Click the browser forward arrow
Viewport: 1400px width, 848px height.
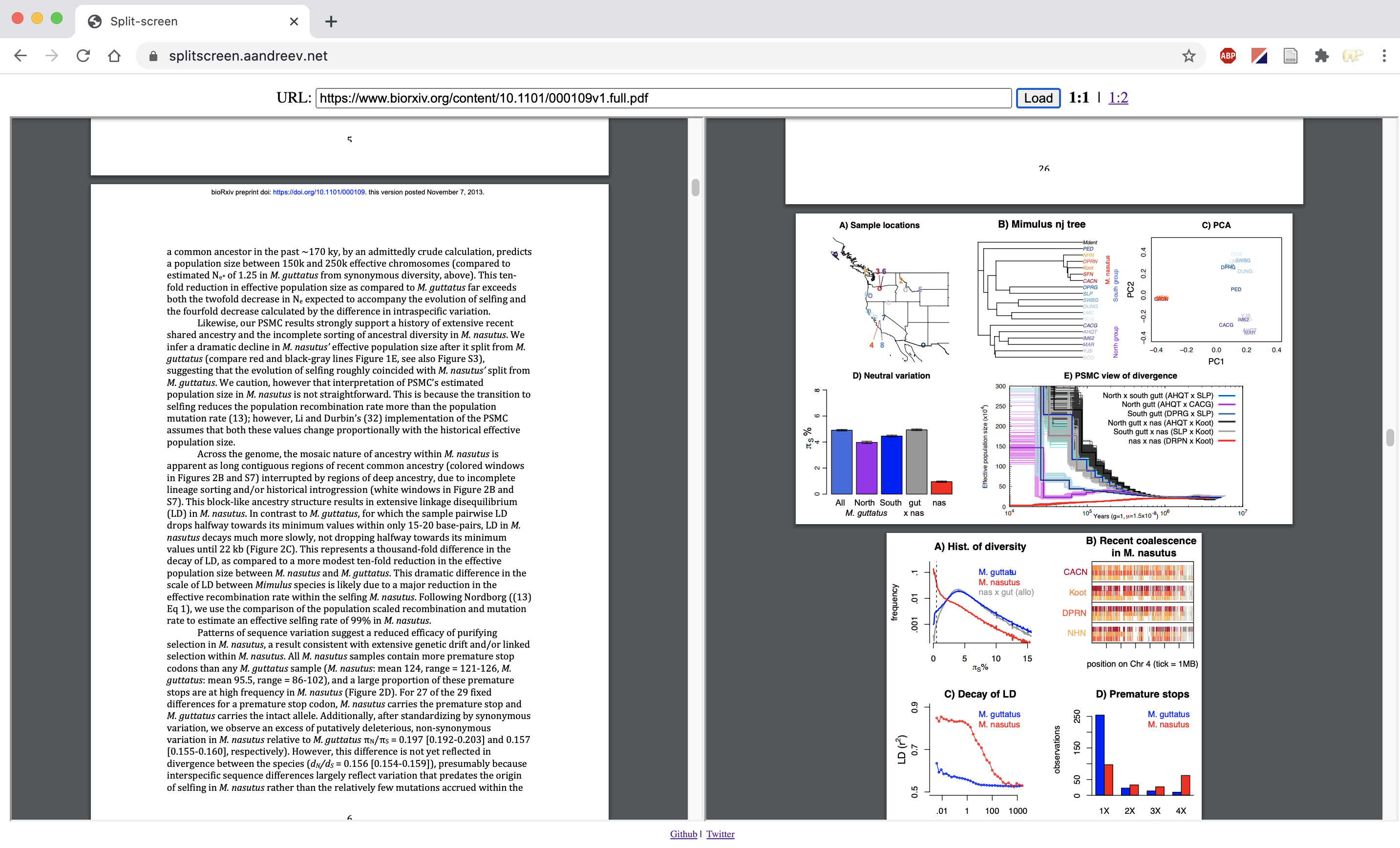tap(52, 56)
